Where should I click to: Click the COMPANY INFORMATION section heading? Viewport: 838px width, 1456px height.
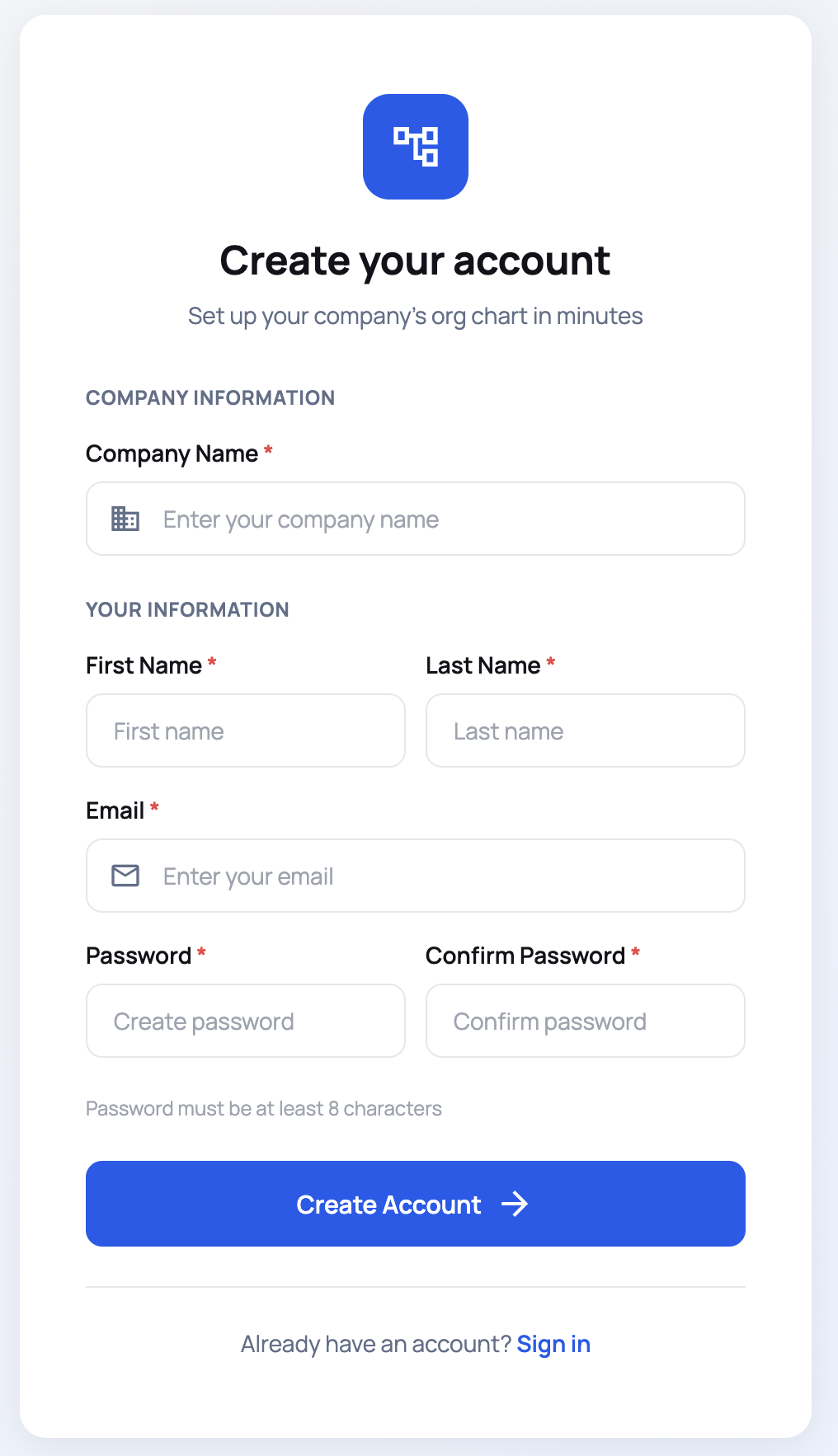210,397
